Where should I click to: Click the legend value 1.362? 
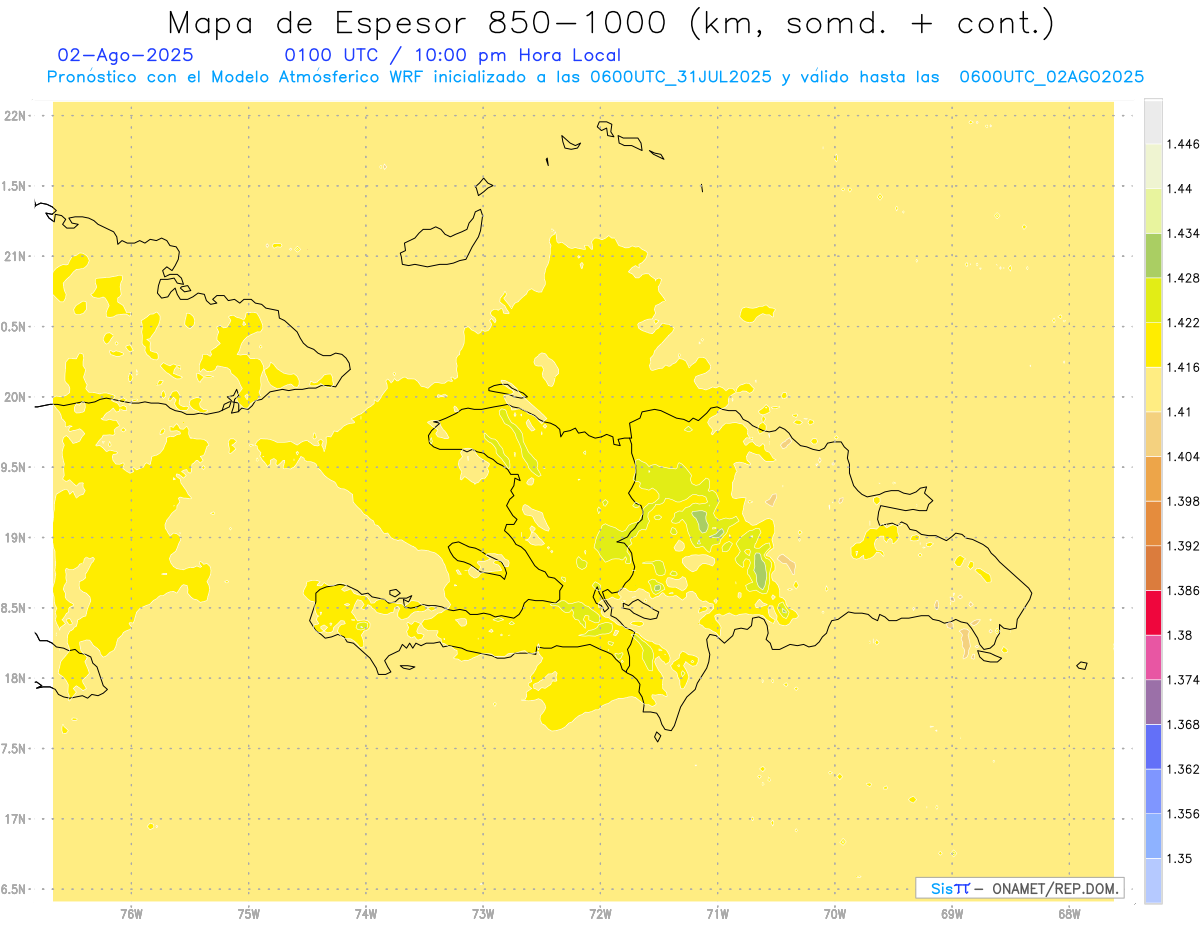pyautogui.click(x=1183, y=770)
